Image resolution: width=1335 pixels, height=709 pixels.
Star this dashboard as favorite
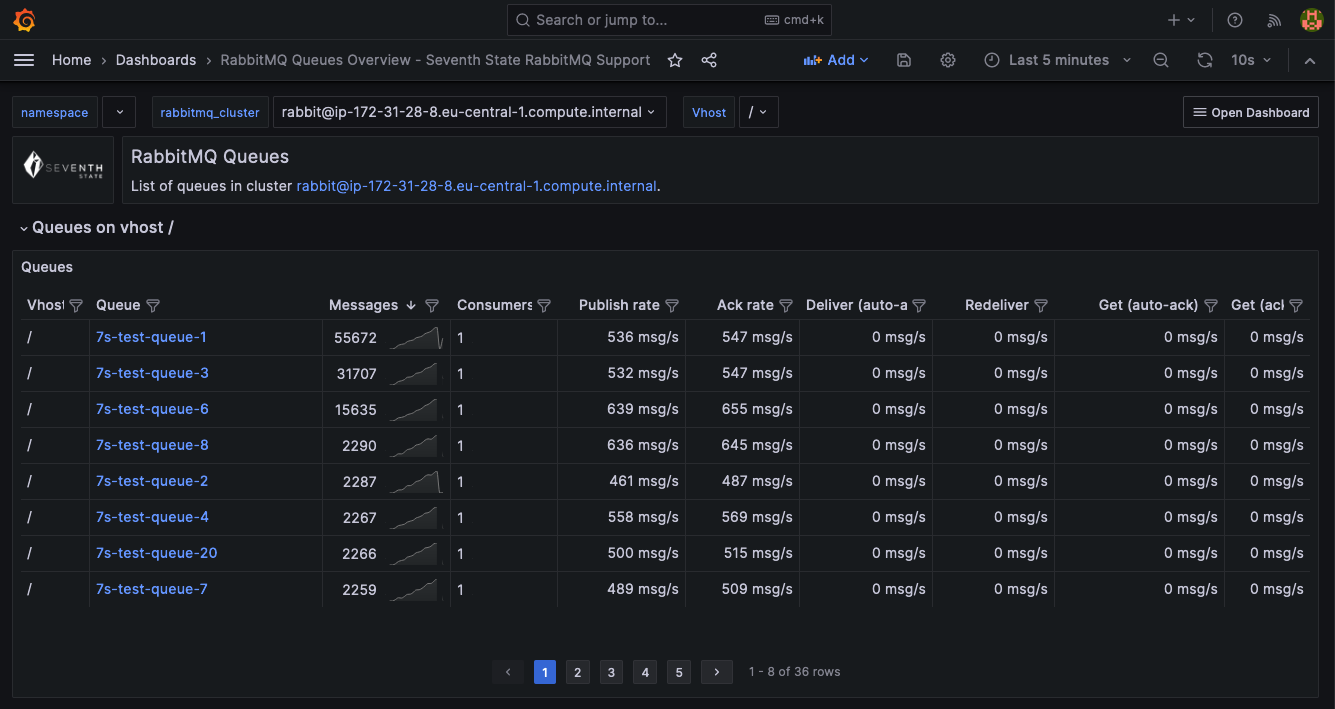675,60
